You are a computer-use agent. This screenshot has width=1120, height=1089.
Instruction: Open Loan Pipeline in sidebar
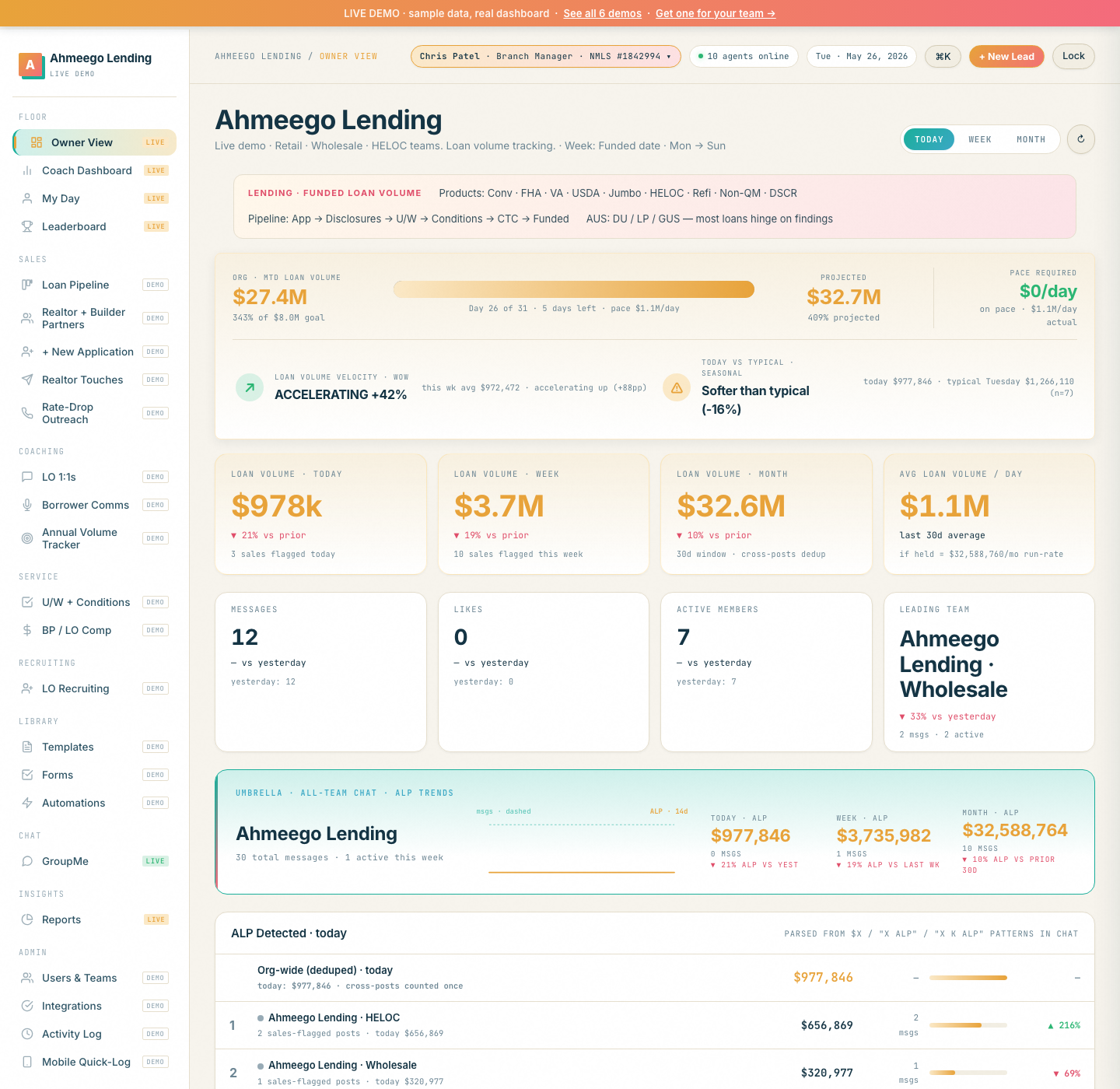point(95,285)
